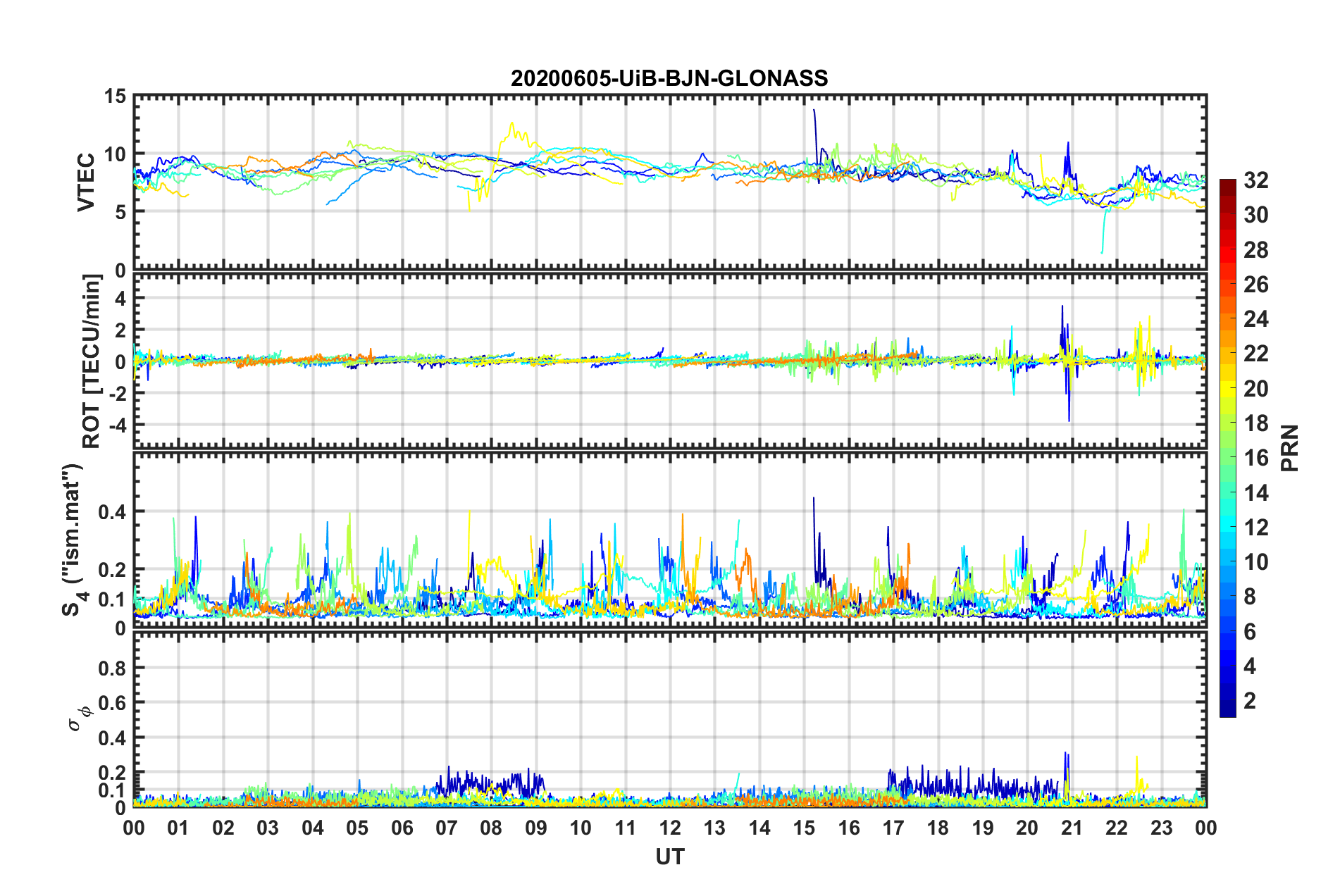1340x896 pixels.
Task: Click ROT axis tick label -4
Action: coord(117,425)
